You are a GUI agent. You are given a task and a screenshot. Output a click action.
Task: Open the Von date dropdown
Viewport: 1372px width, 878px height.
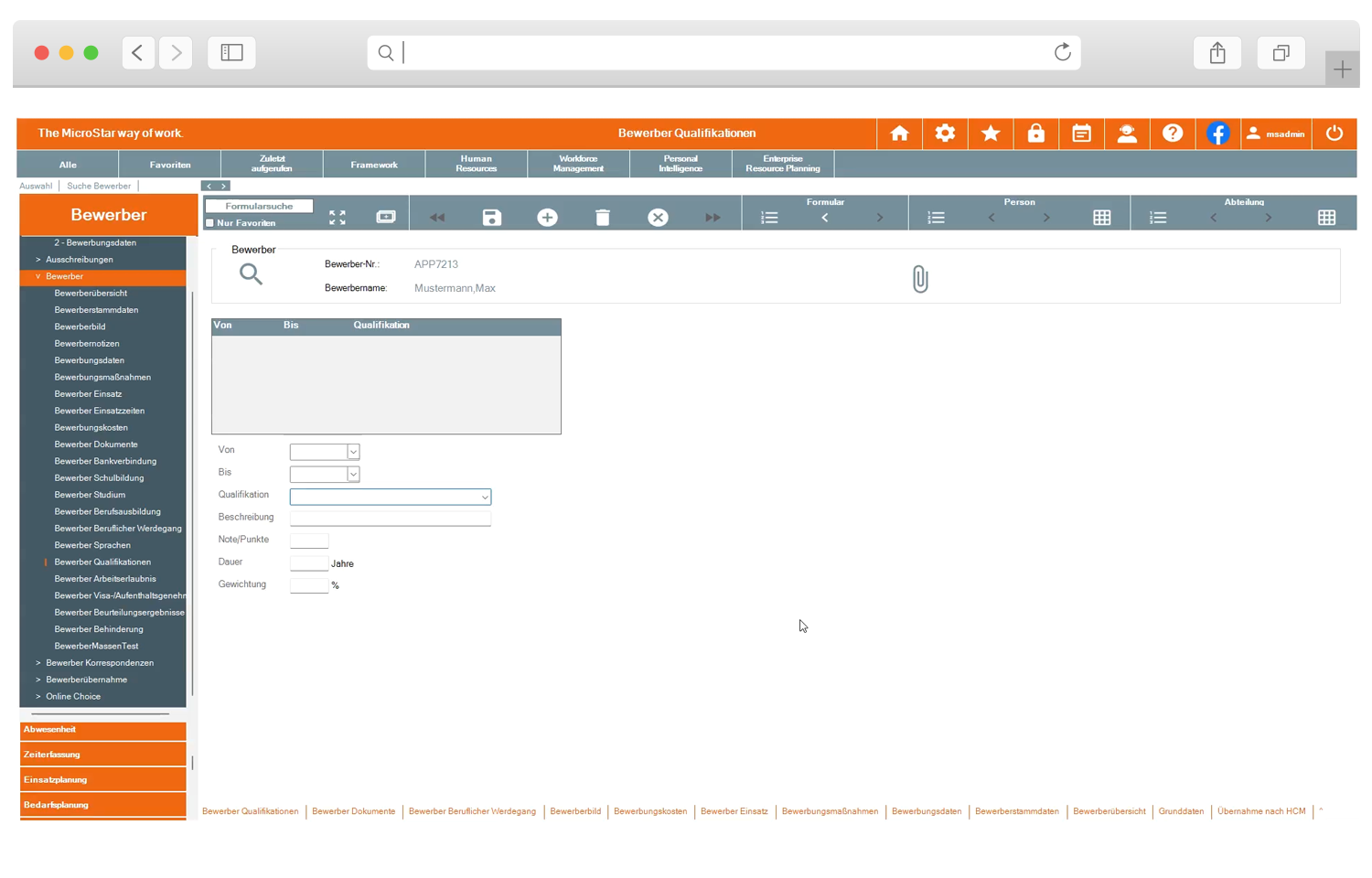point(353,452)
